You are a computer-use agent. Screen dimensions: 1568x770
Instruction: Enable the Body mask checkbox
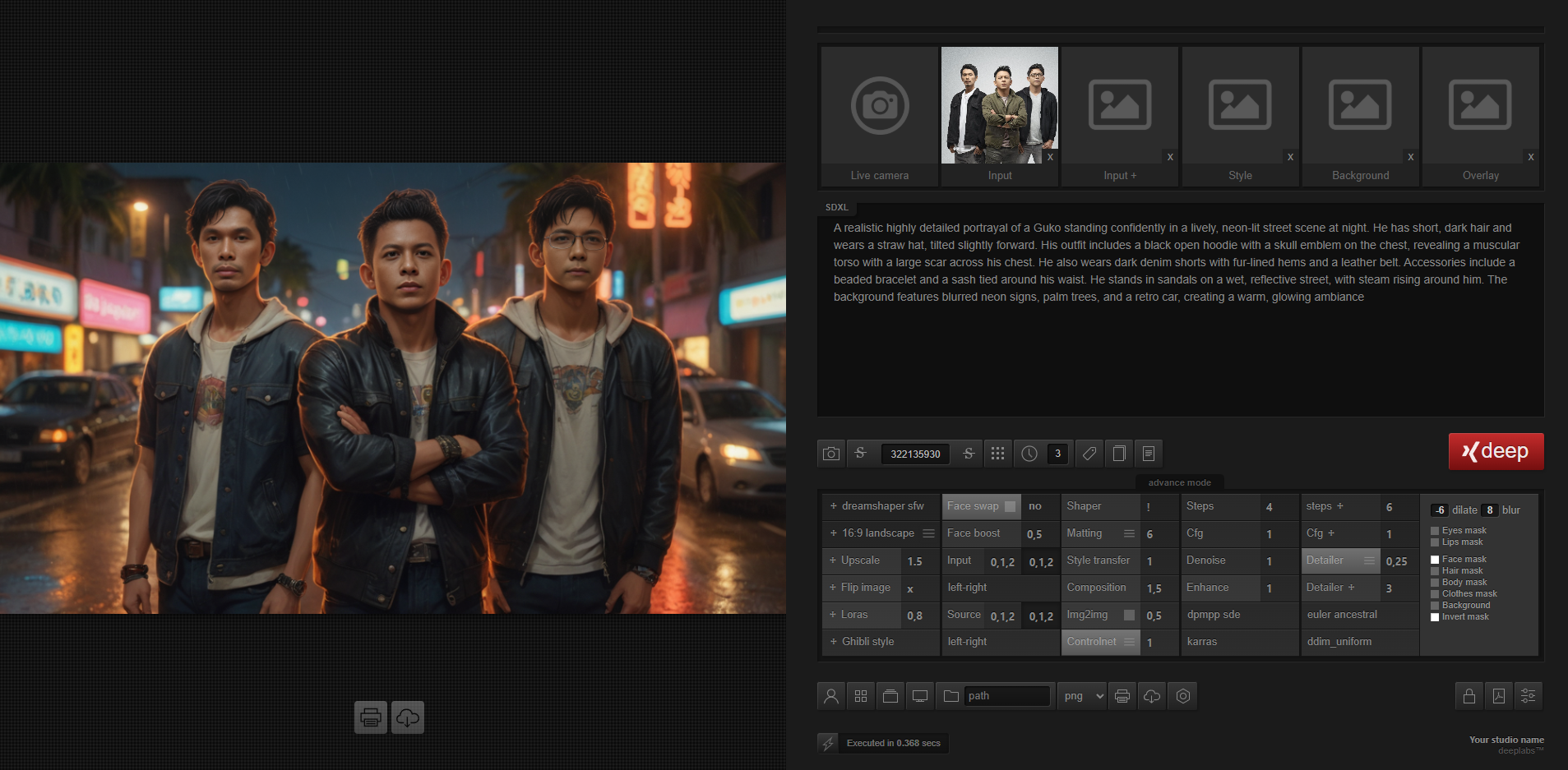[x=1435, y=583]
